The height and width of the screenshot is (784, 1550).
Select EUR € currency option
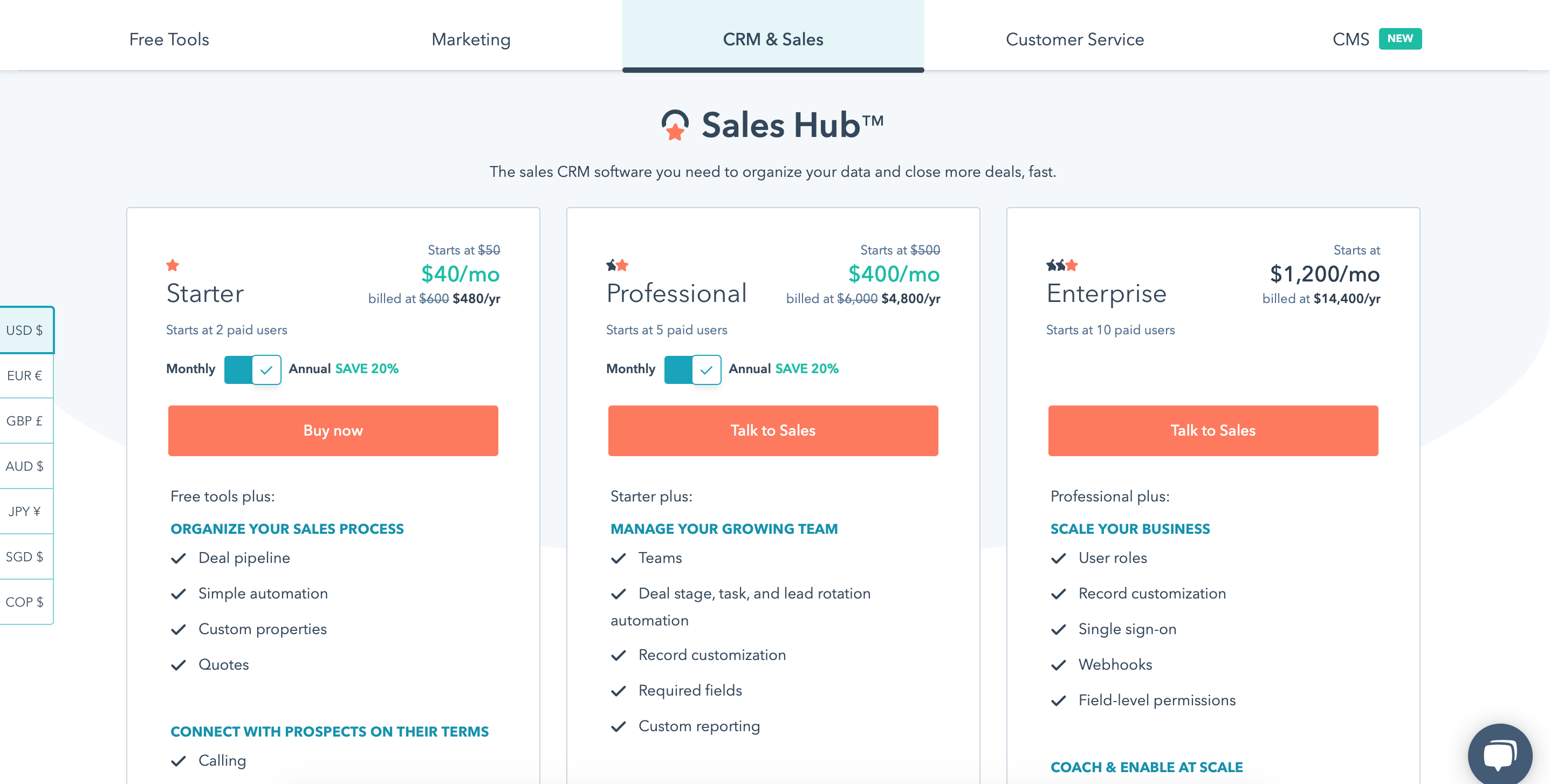coord(25,375)
